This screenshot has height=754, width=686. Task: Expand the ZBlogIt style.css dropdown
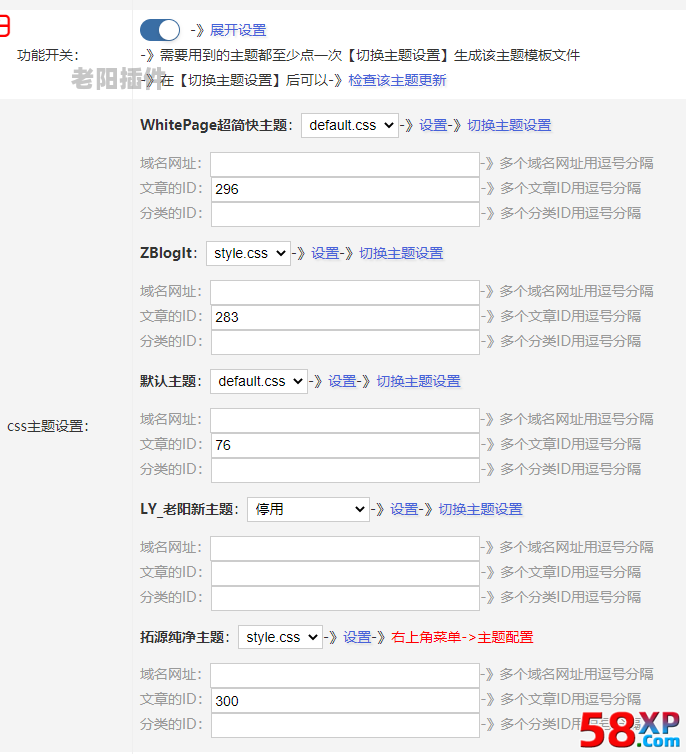point(248,253)
